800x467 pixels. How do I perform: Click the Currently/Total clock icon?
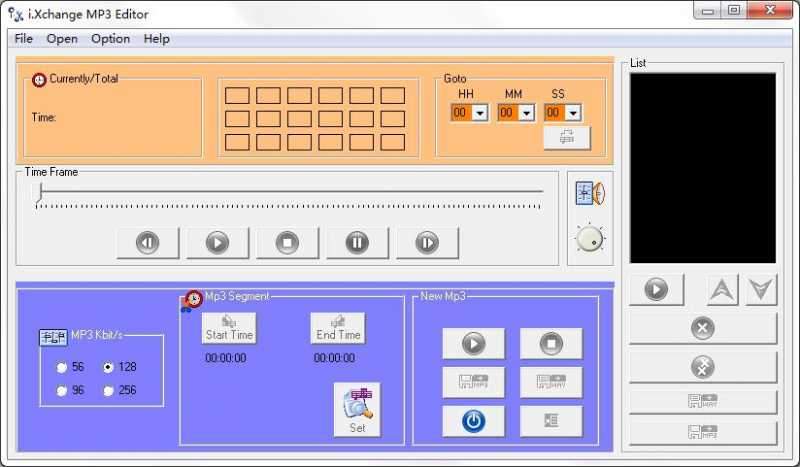click(39, 80)
